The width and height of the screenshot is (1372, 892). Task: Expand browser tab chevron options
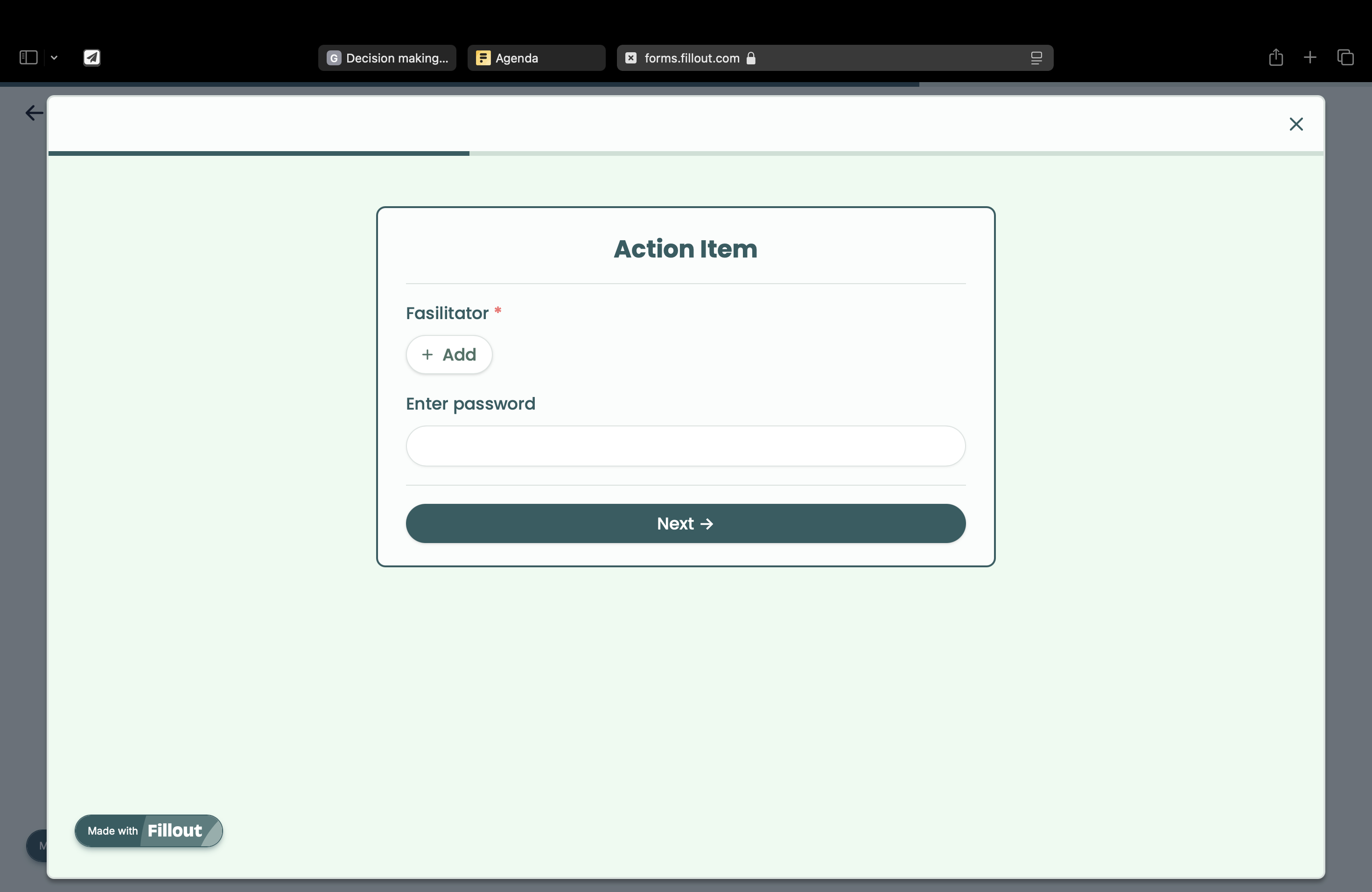(x=54, y=58)
